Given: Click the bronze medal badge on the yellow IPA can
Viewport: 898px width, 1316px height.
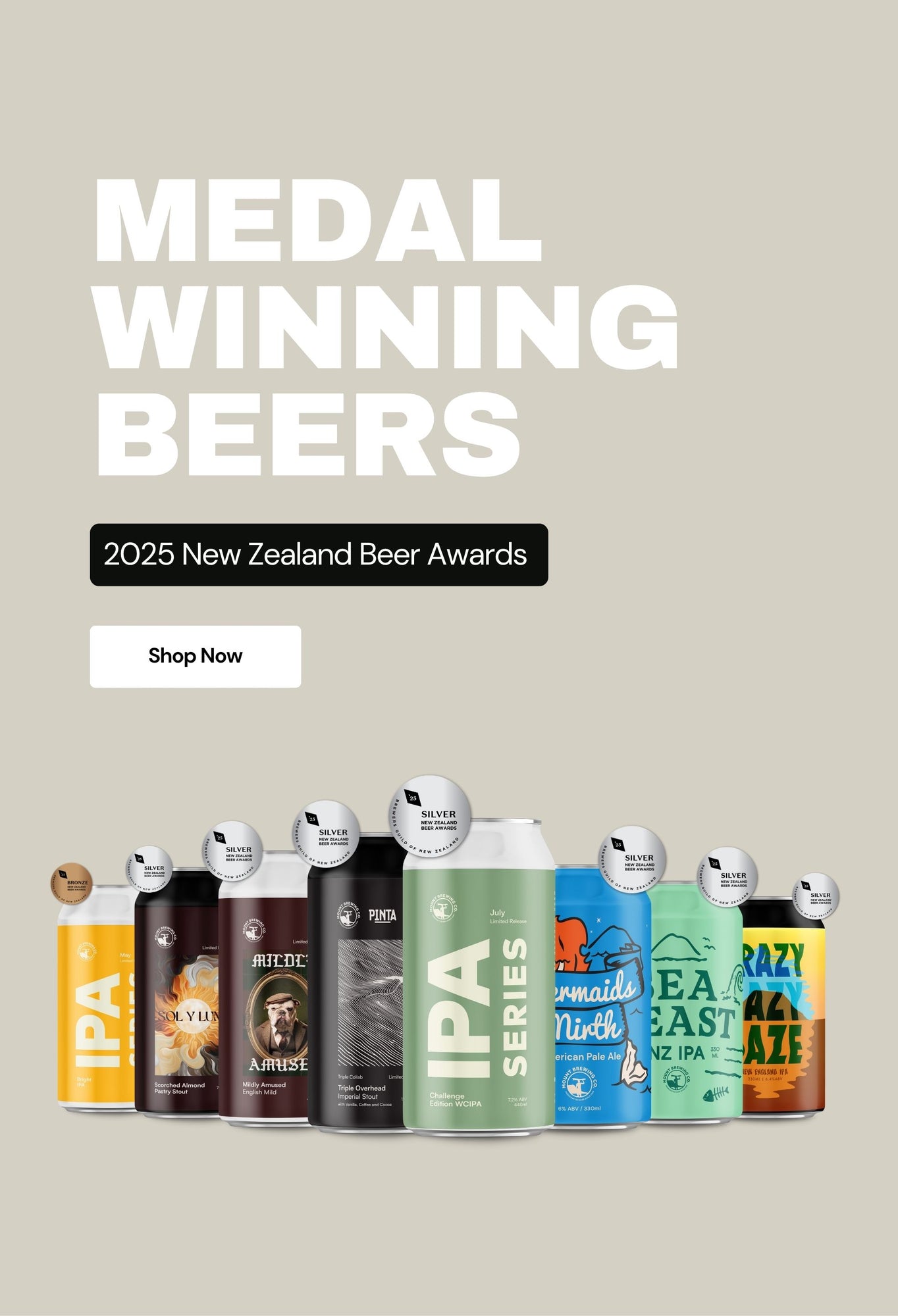Looking at the screenshot, I should [72, 883].
